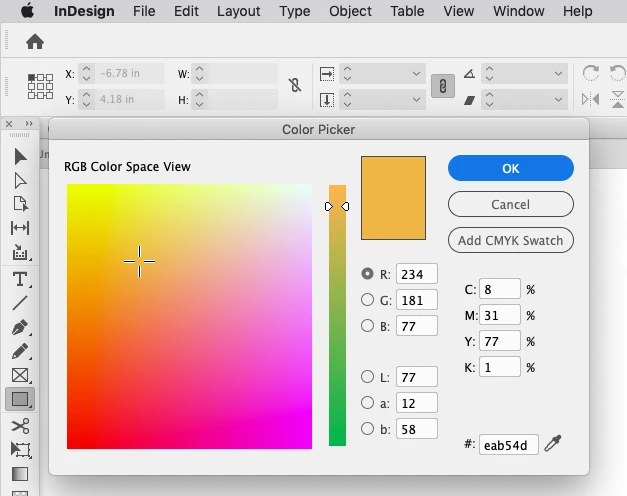Select the Rectangle Frame tool
Viewport: 627px width, 496px height.
(x=20, y=375)
